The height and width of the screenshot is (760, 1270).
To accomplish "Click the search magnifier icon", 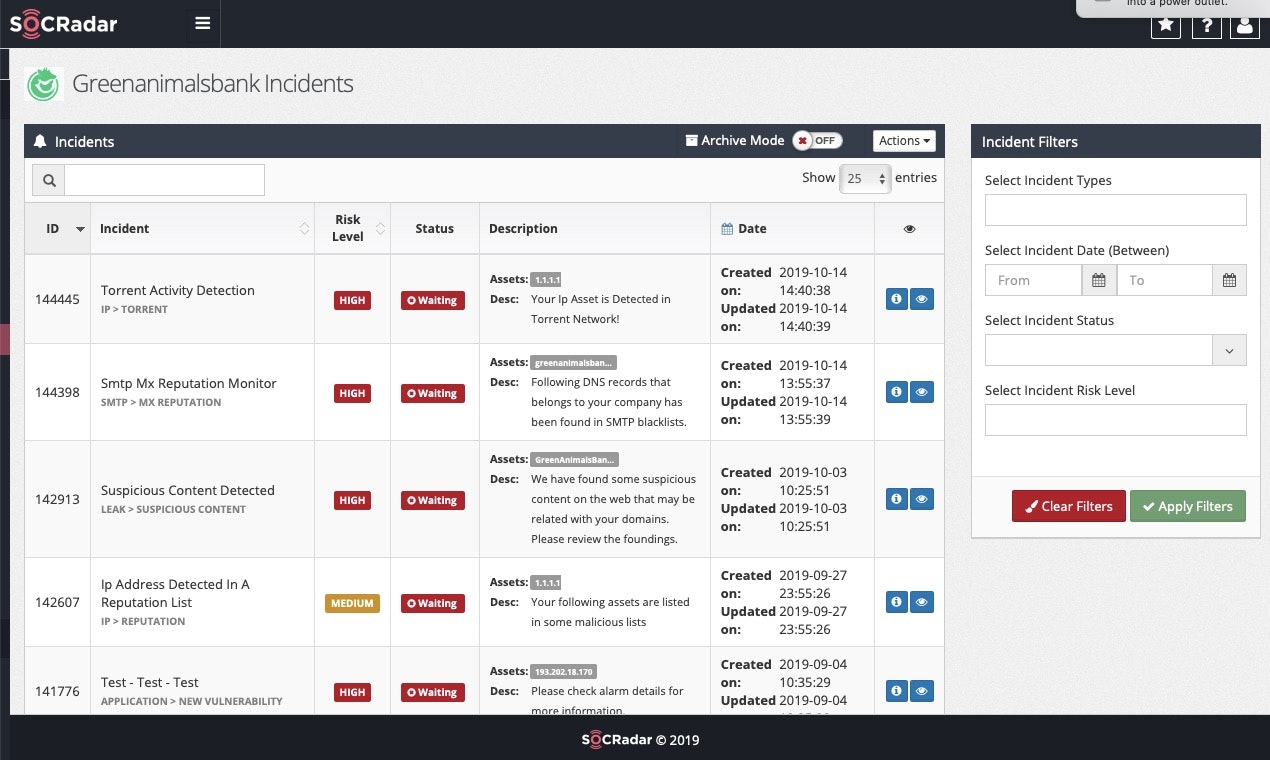I will pos(48,180).
